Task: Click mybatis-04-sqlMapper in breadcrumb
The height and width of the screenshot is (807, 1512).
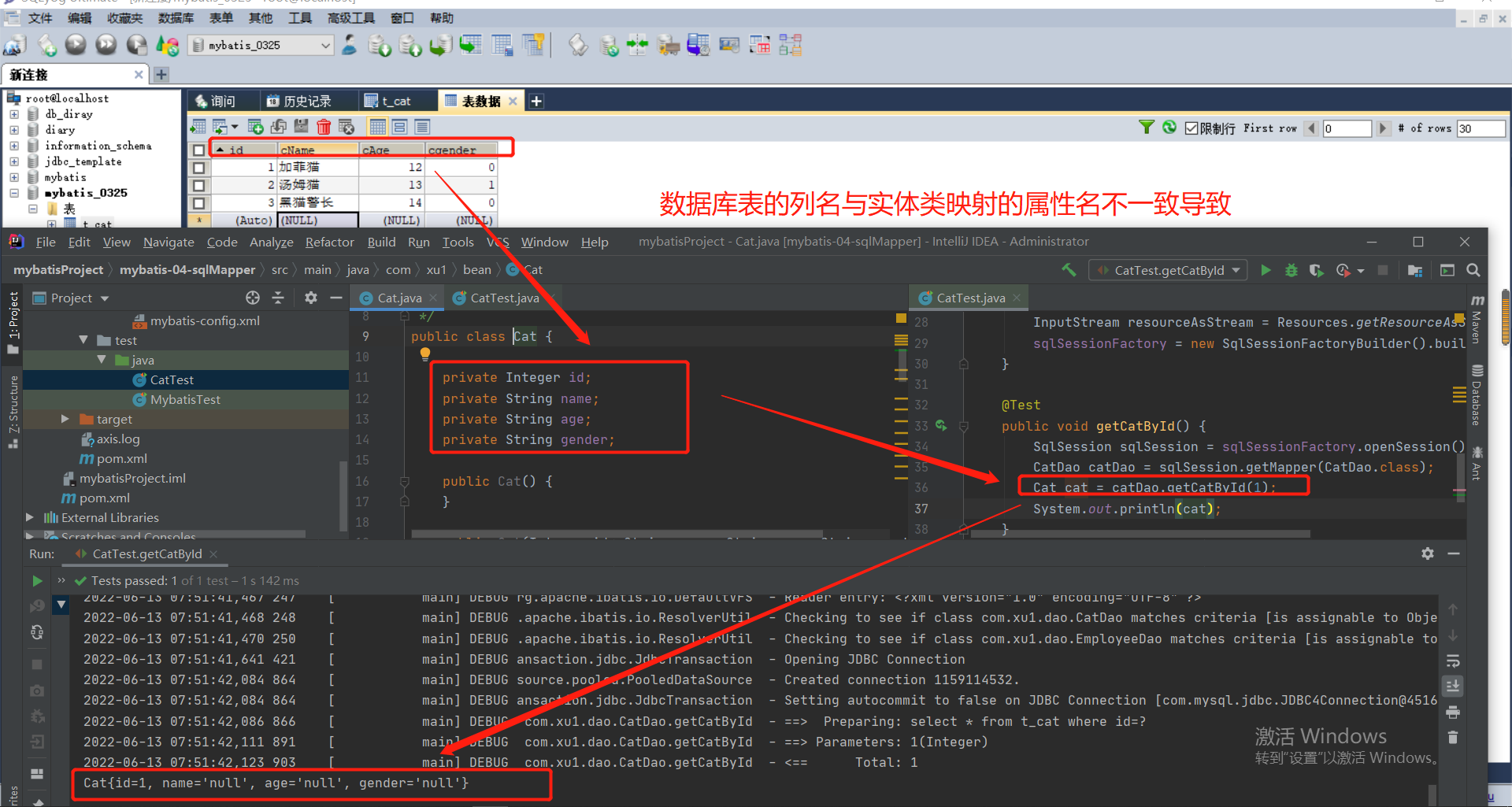Action: [187, 269]
